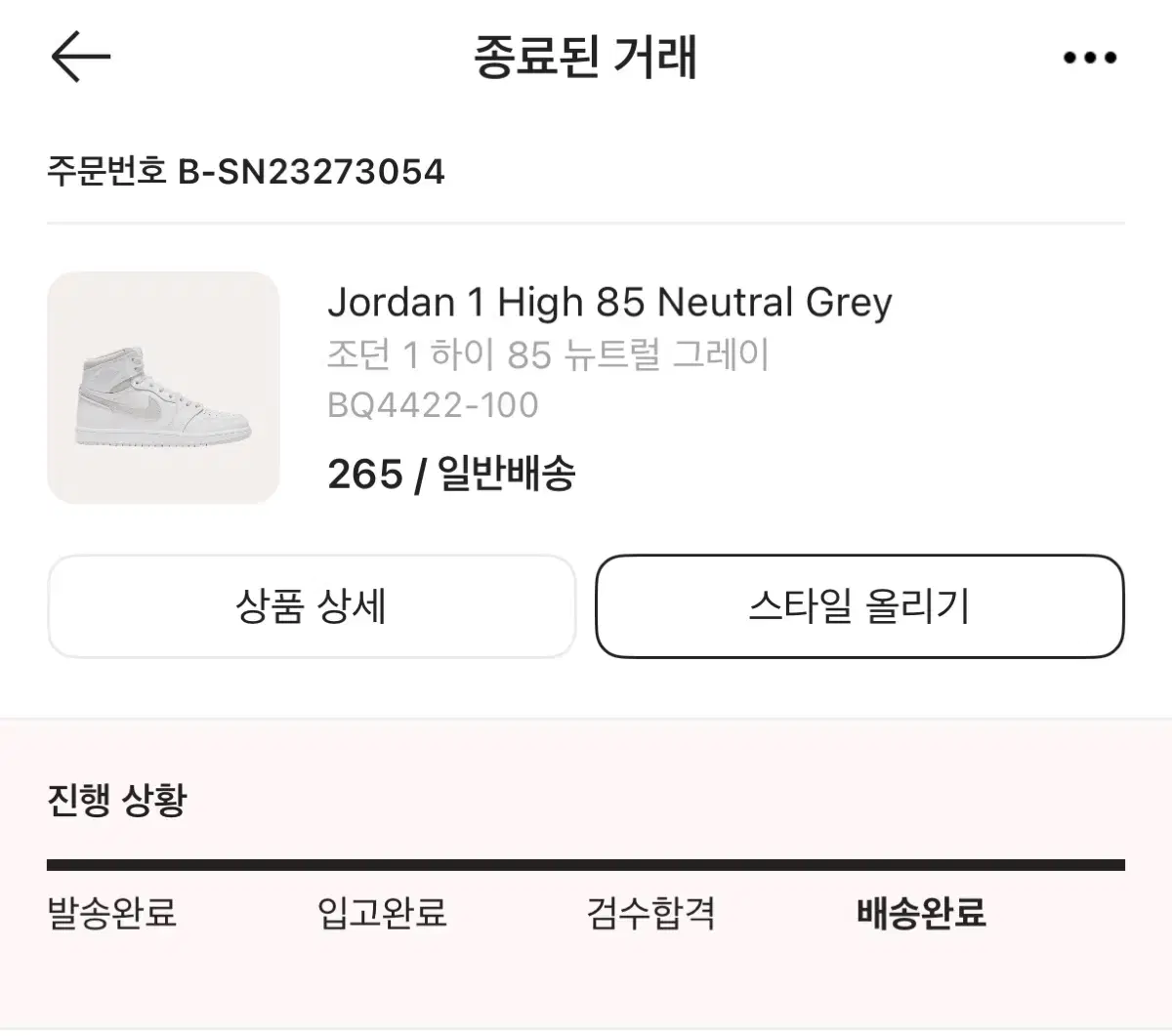Click the 진행 상황 section heading
The width and height of the screenshot is (1172, 1036).
116,800
